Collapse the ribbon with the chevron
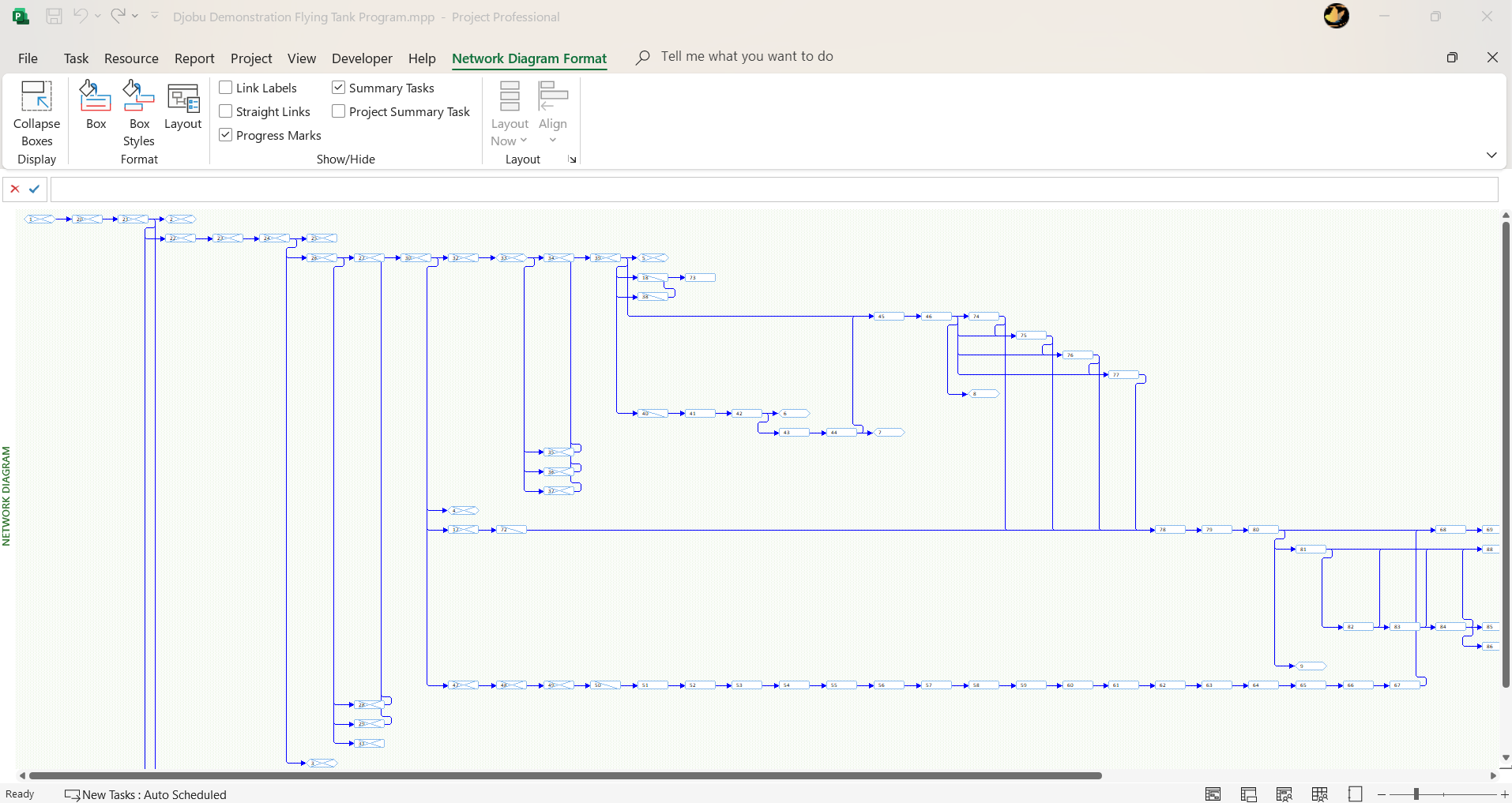Viewport: 1512px width, 803px height. (1491, 155)
